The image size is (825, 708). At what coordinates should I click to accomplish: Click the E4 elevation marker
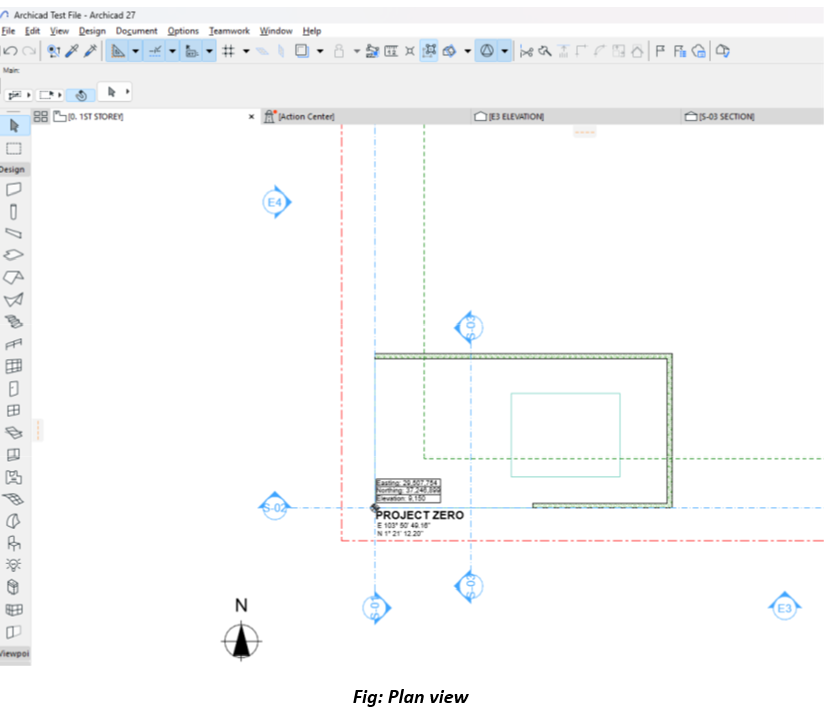point(275,202)
